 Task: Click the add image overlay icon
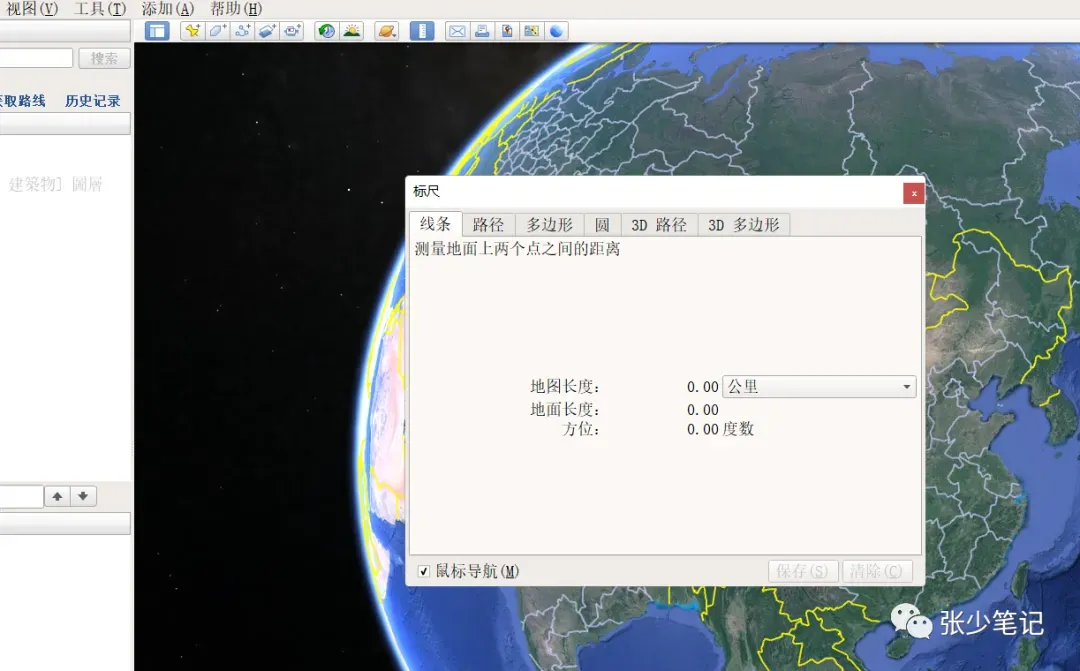click(267, 31)
